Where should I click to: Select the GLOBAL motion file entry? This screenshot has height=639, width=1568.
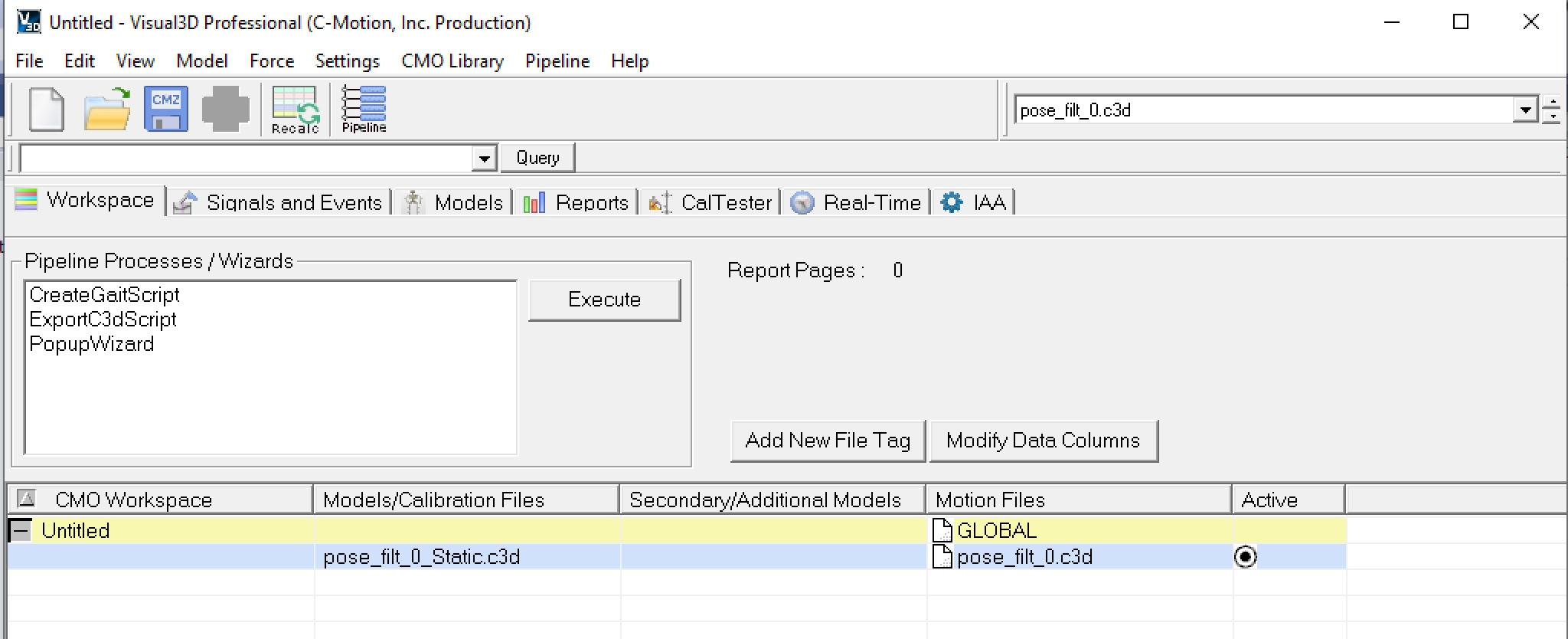tap(996, 530)
